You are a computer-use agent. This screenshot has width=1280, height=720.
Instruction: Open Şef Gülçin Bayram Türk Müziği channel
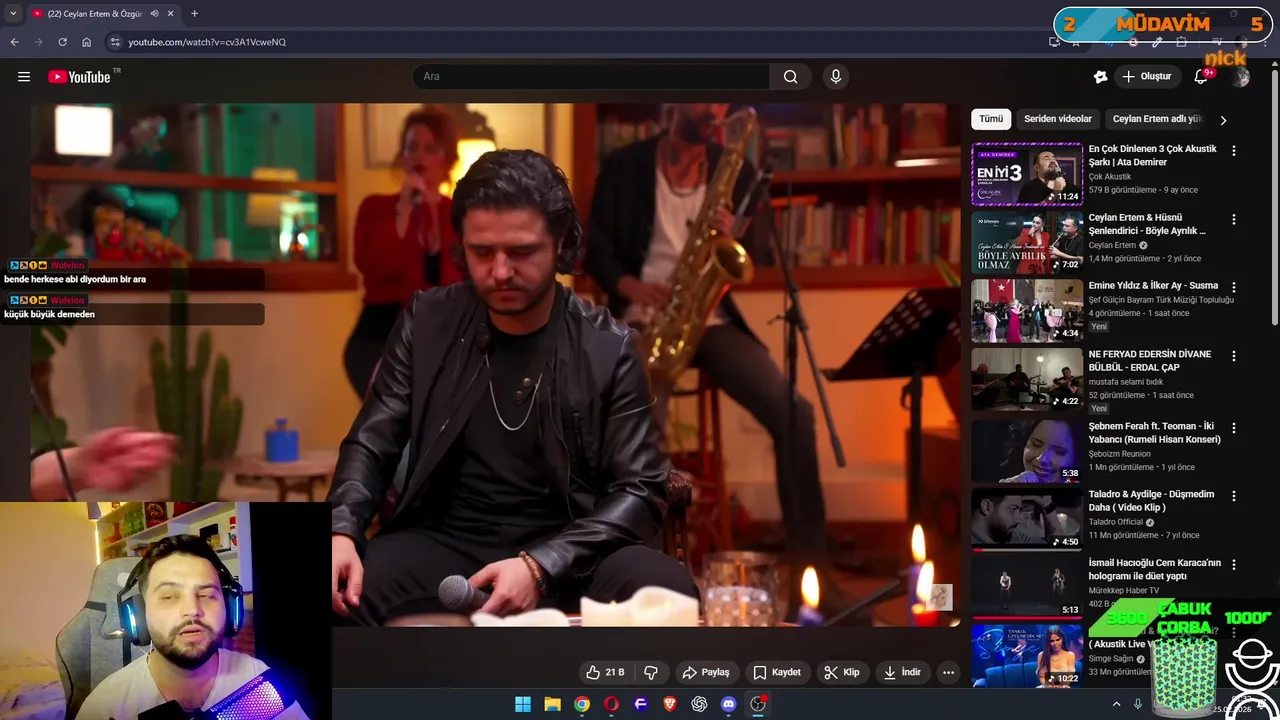(x=1161, y=299)
